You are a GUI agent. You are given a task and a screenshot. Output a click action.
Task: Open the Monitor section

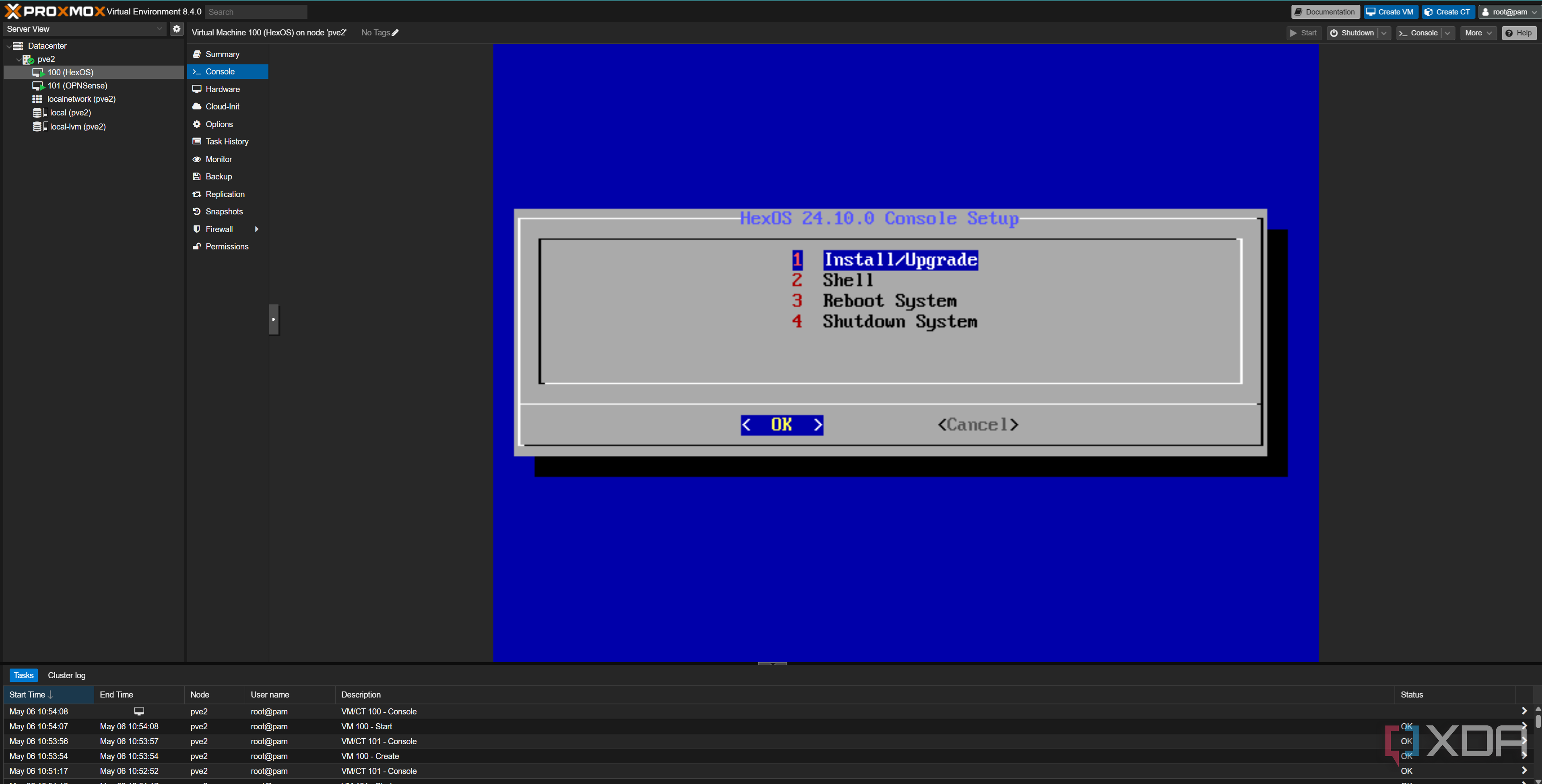227,159
